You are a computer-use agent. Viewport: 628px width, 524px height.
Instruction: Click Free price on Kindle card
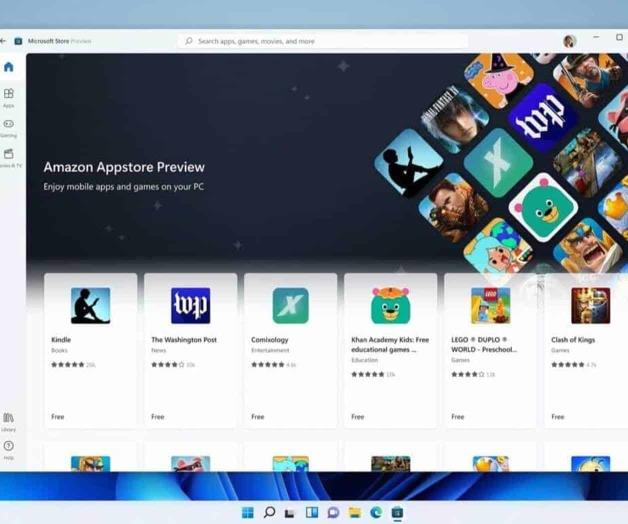[x=58, y=417]
